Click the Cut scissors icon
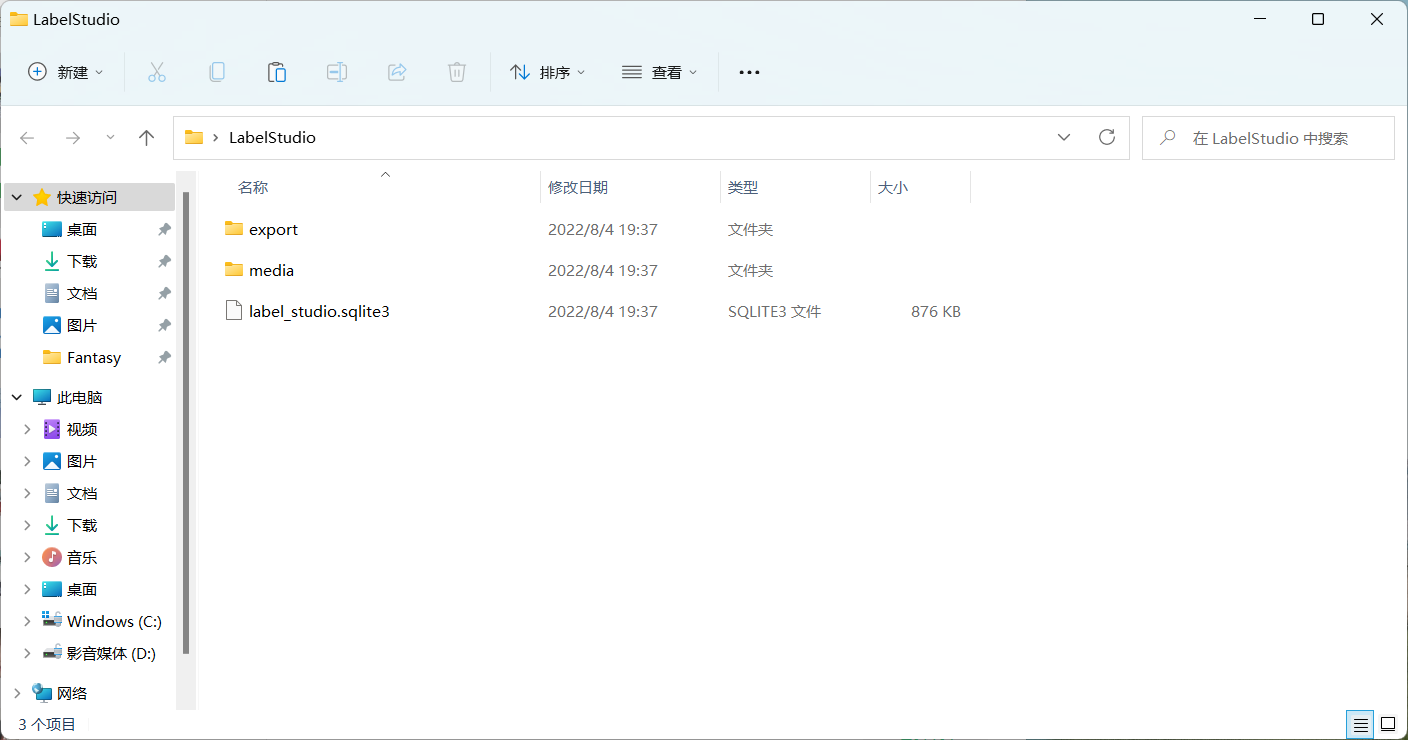1408x740 pixels. [x=157, y=72]
